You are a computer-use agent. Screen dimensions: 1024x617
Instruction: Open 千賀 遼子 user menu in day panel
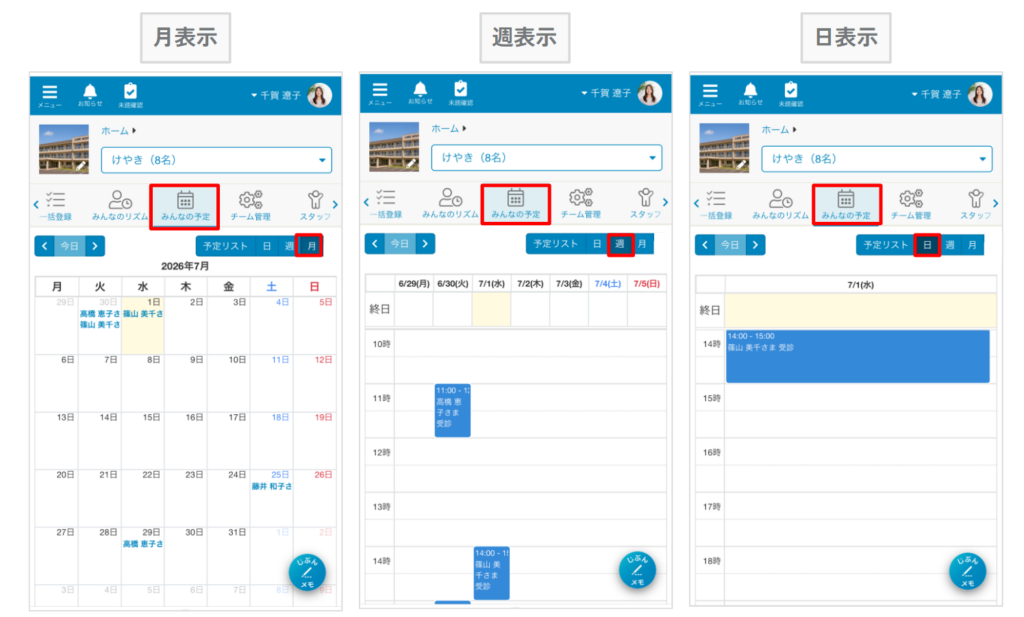click(936, 94)
